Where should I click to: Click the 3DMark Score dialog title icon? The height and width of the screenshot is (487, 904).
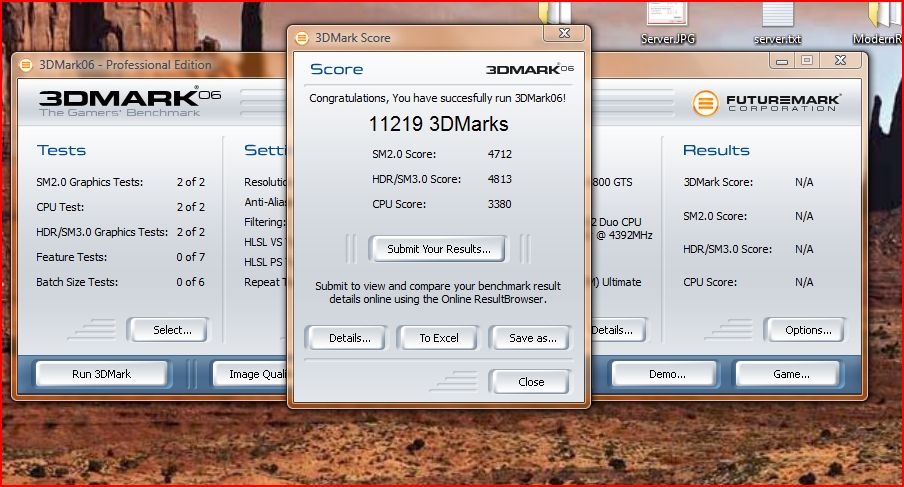[302, 38]
